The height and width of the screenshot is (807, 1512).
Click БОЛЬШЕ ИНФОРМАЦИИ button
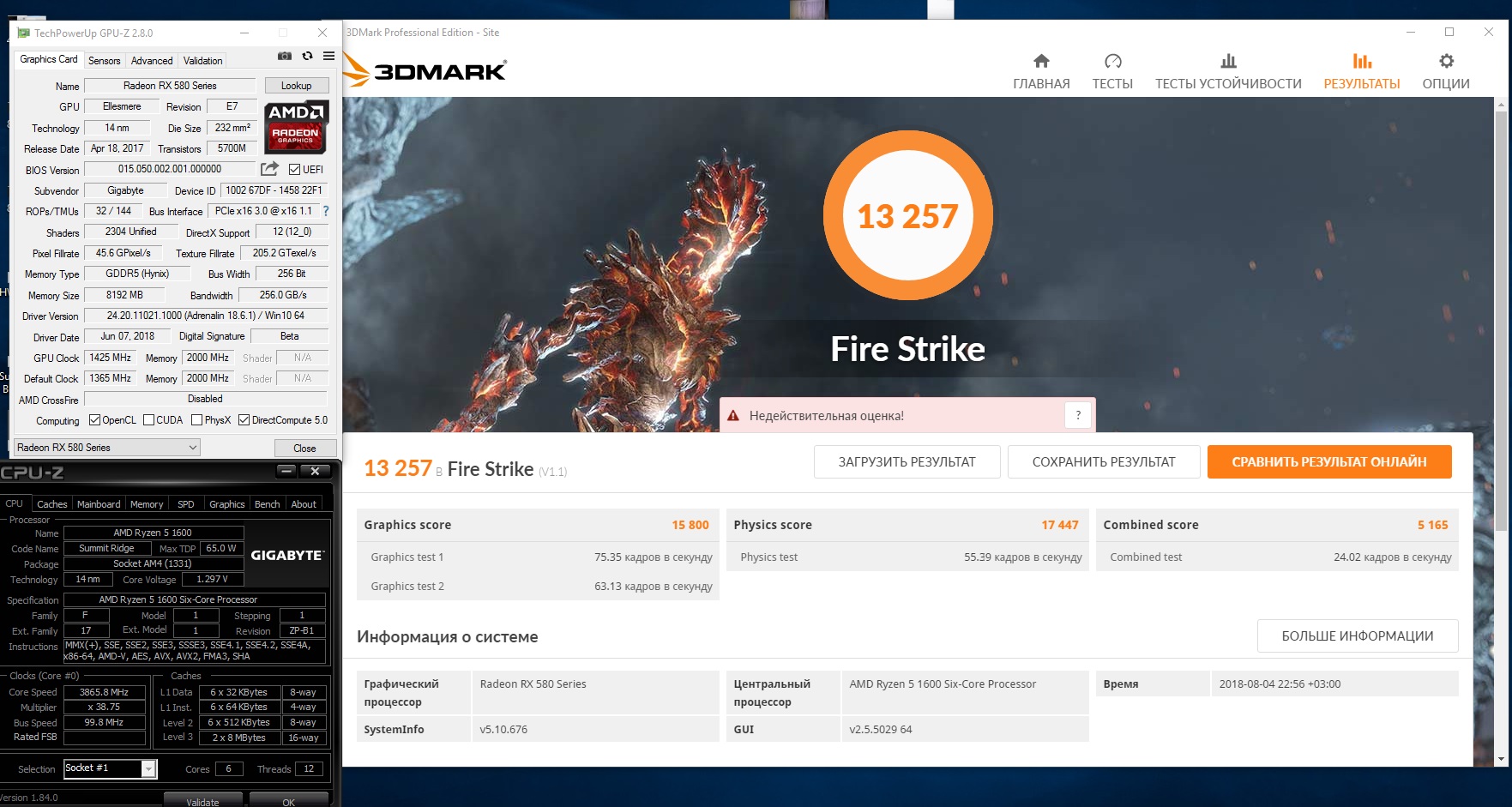[1358, 635]
